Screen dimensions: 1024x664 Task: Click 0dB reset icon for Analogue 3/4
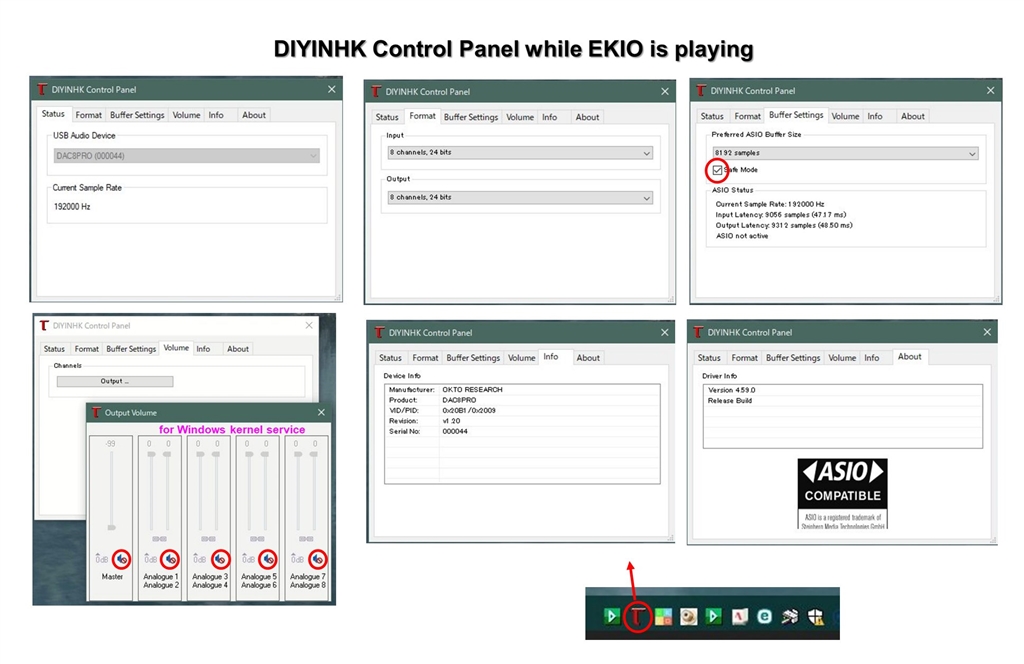(199, 559)
